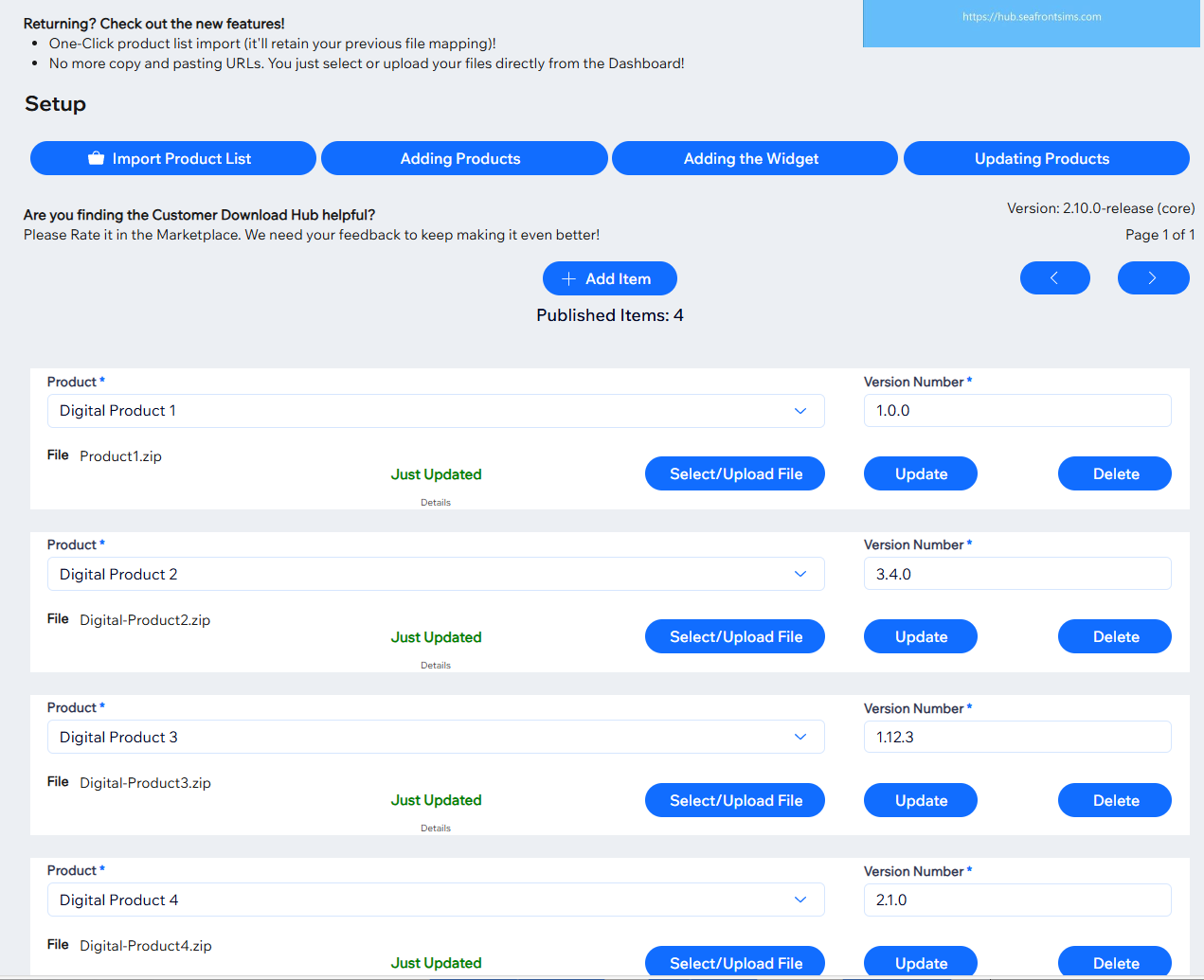Image resolution: width=1204 pixels, height=980 pixels.
Task: Click the next page arrow button
Action: [x=1153, y=278]
